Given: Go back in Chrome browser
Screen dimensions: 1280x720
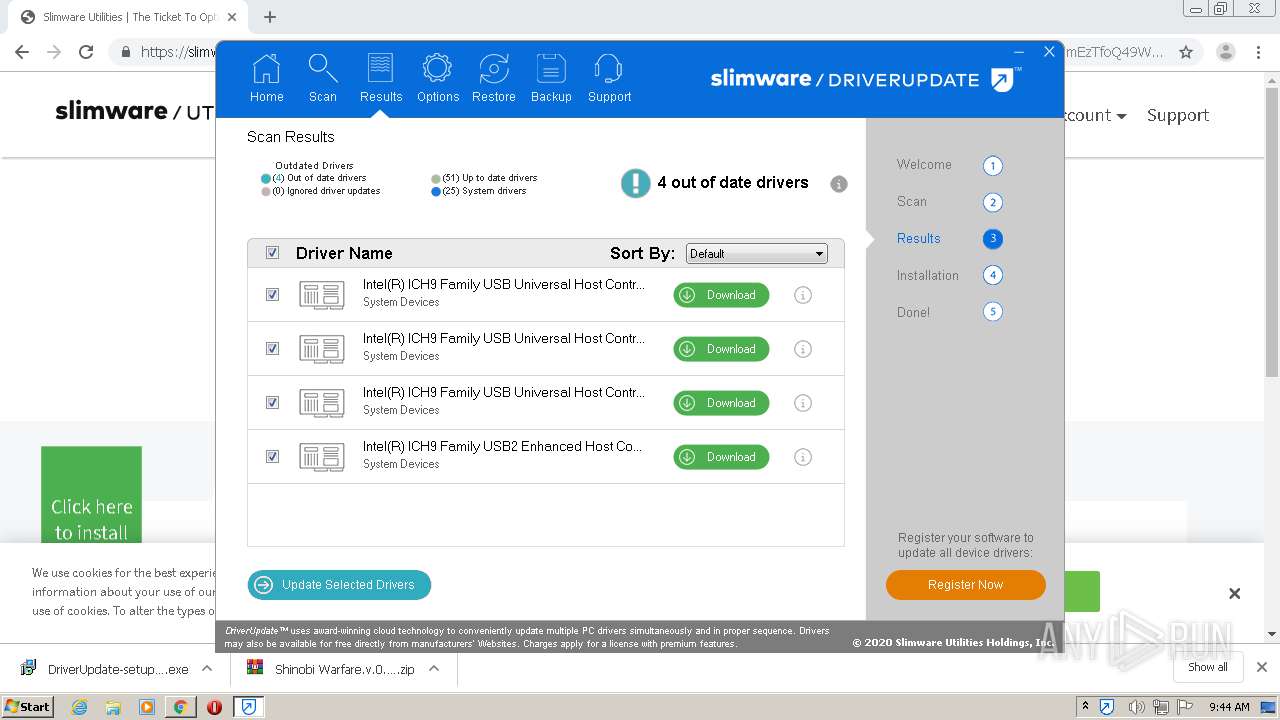Looking at the screenshot, I should [x=22, y=52].
